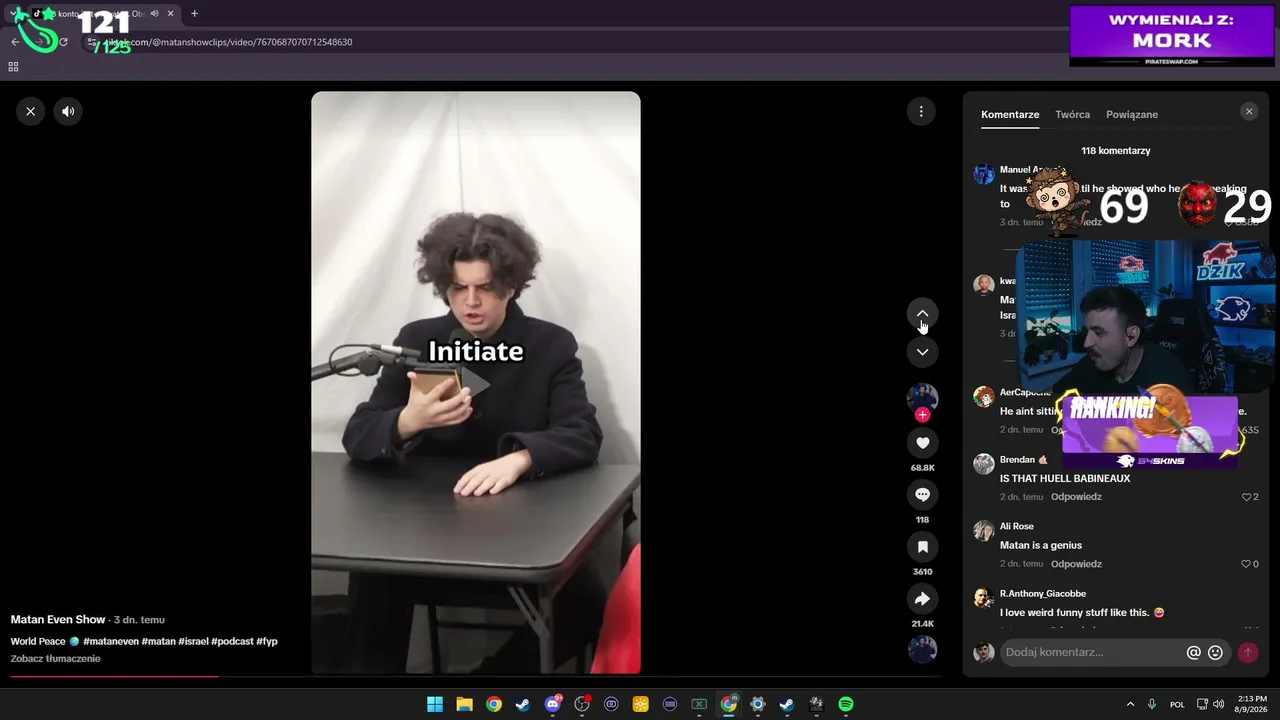Open the Windows Start menu
This screenshot has width=1280, height=720.
[435, 704]
